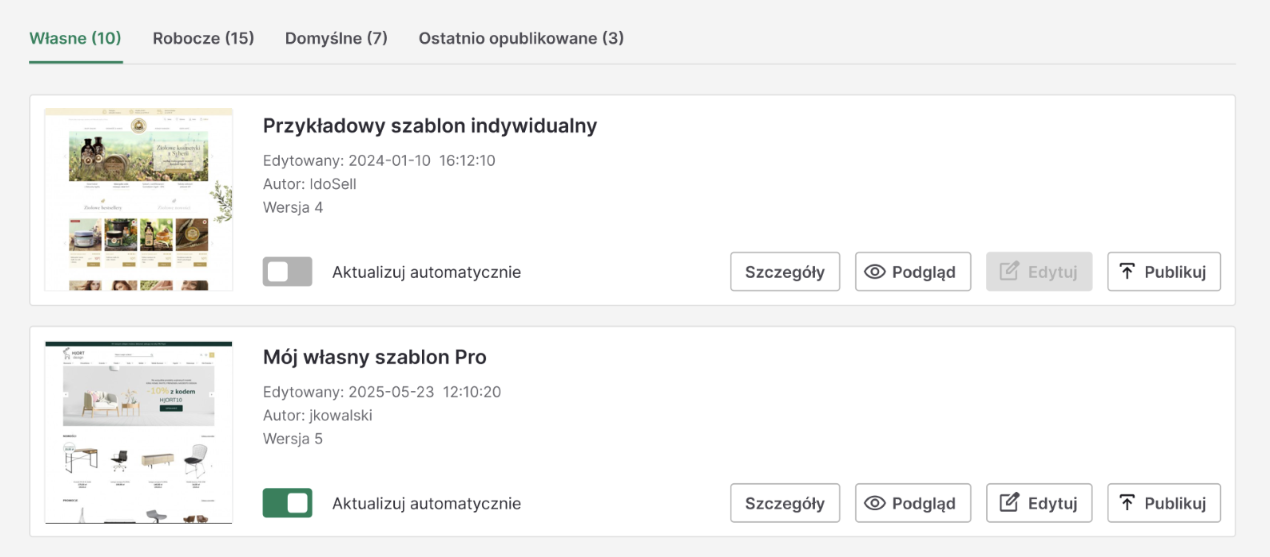
Task: Click the title Mój własny szablon Pro
Action: click(375, 357)
